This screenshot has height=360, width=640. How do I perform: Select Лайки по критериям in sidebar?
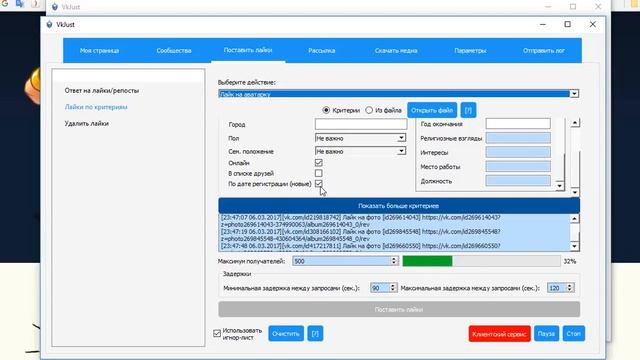pos(96,107)
